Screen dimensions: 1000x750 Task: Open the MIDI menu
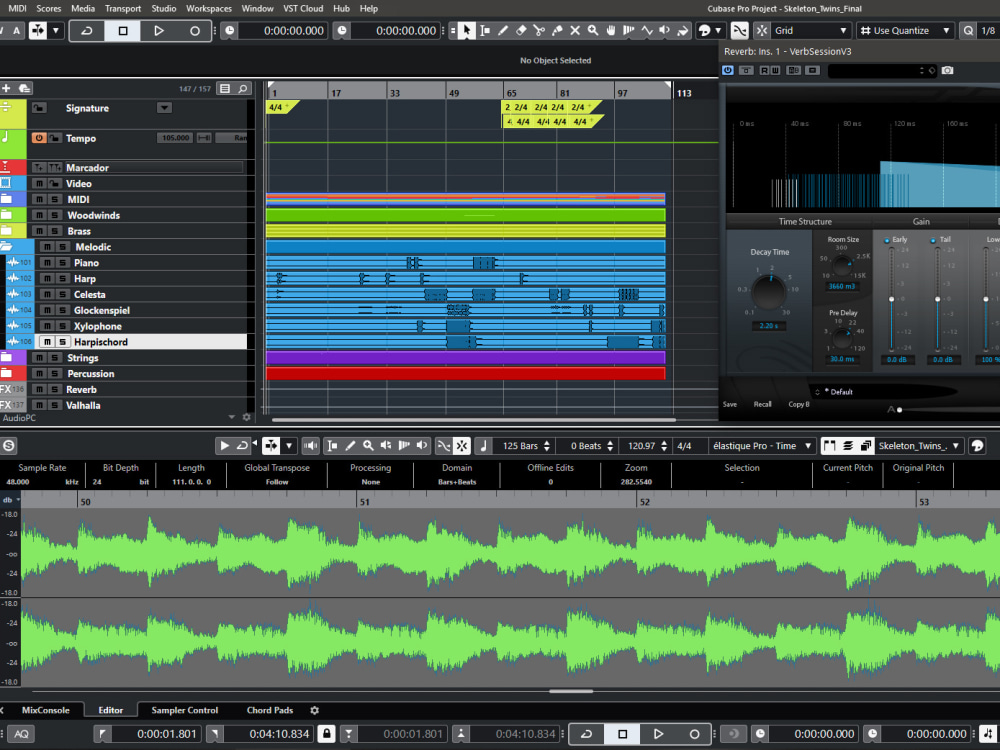(x=17, y=8)
